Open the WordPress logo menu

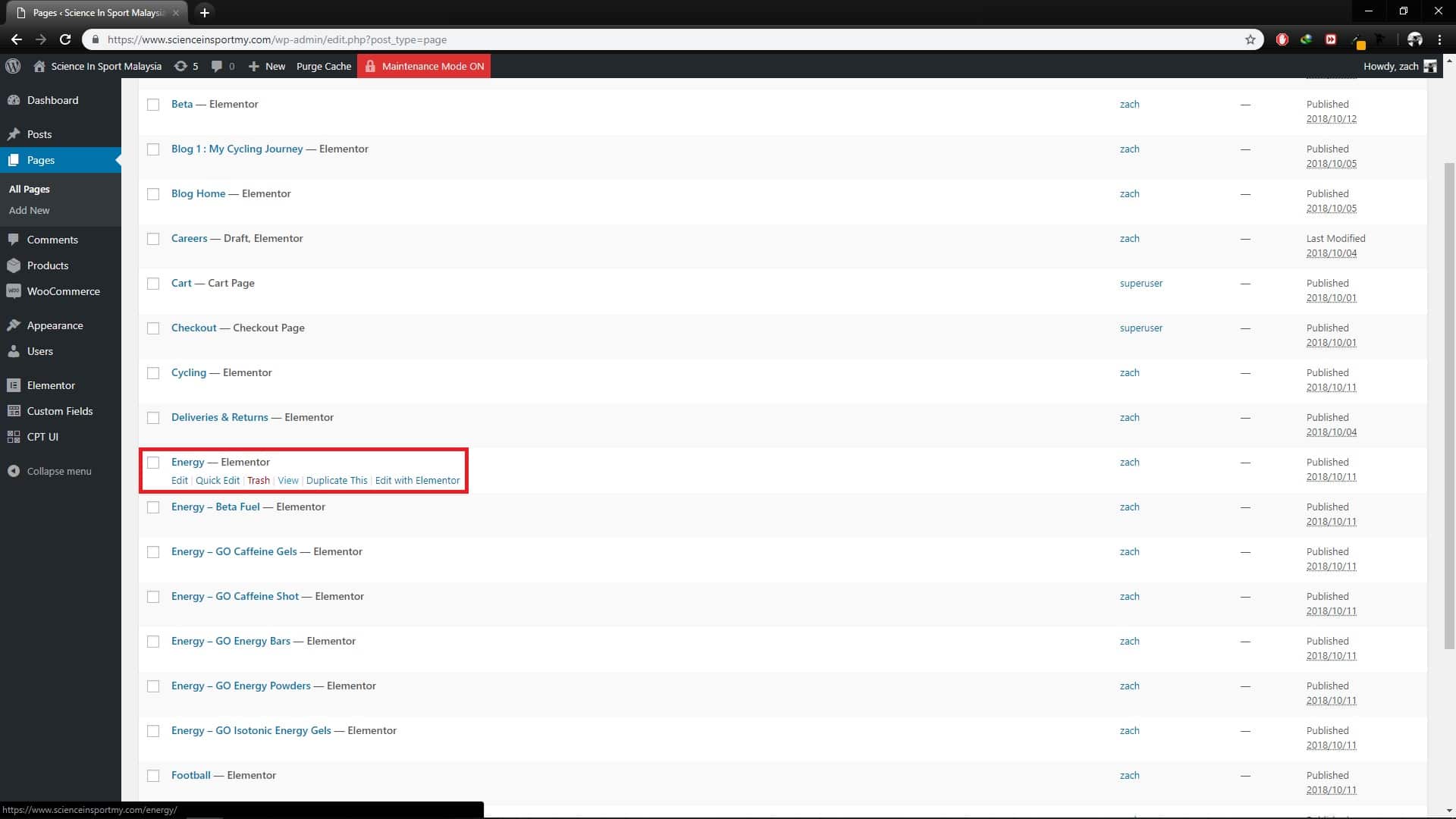pyautogui.click(x=13, y=66)
